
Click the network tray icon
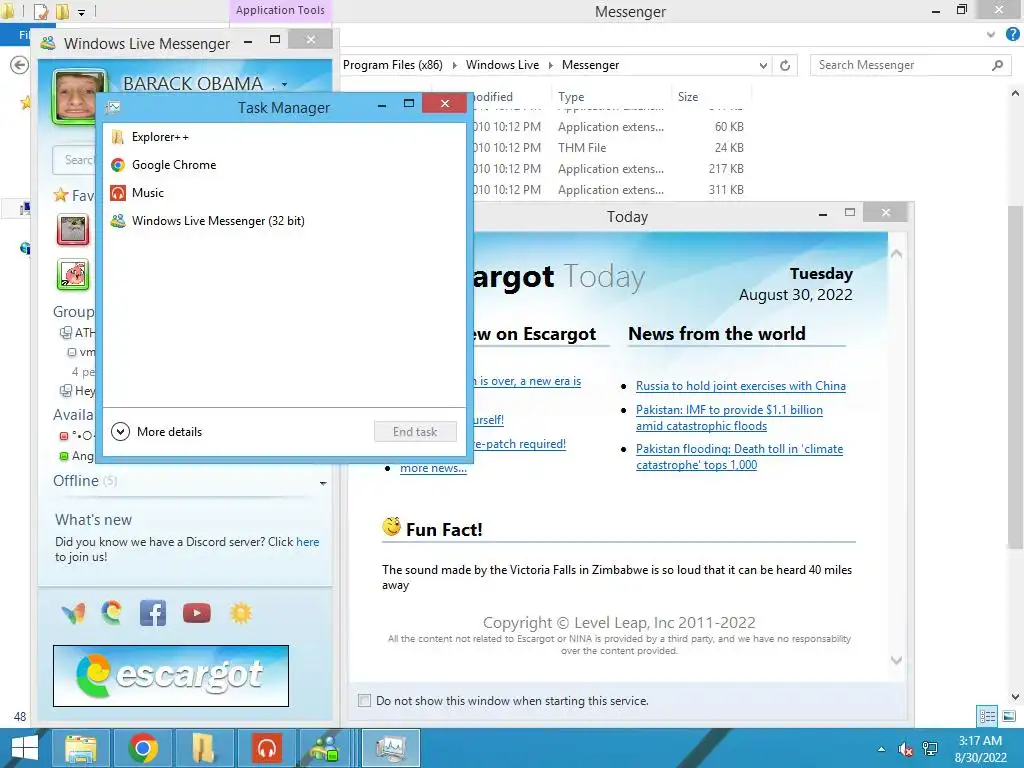click(929, 749)
